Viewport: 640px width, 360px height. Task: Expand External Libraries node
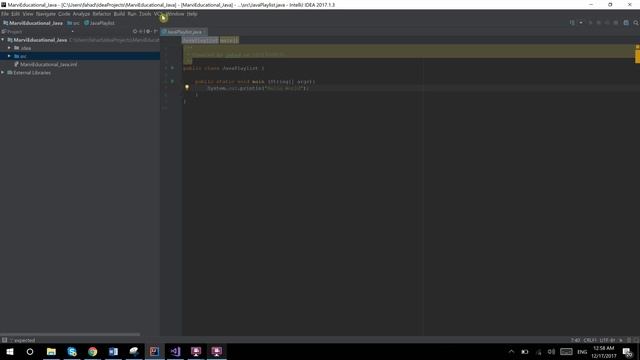[x=3, y=73]
